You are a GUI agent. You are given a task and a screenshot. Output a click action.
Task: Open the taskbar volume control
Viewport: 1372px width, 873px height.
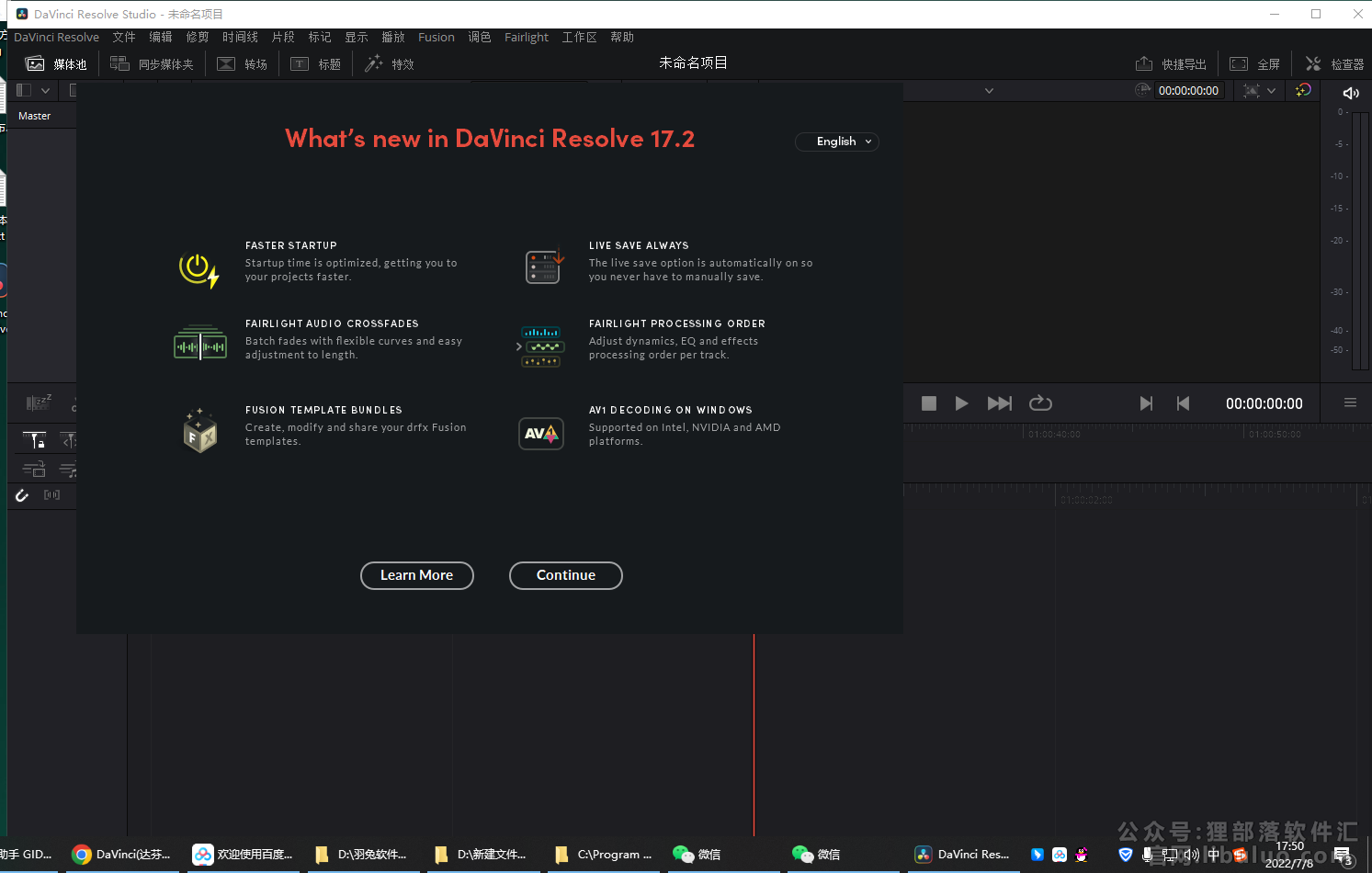click(x=1191, y=855)
